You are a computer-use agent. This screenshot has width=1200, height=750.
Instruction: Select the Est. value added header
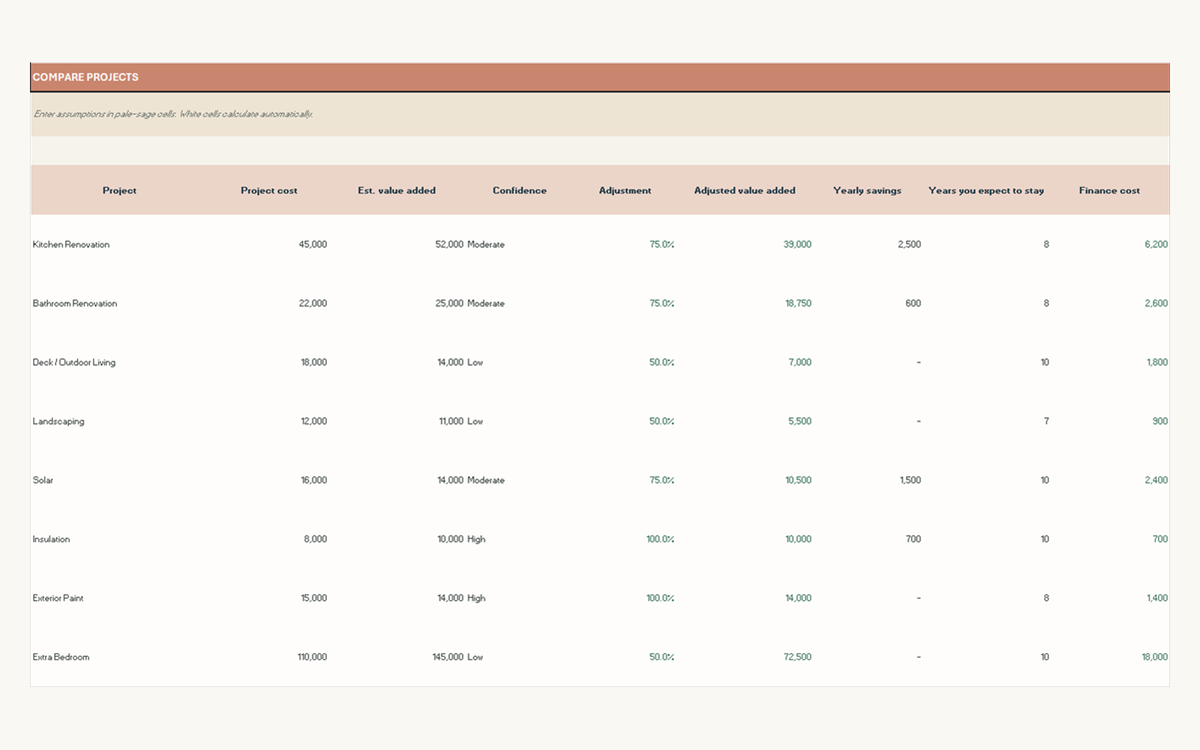tap(397, 190)
